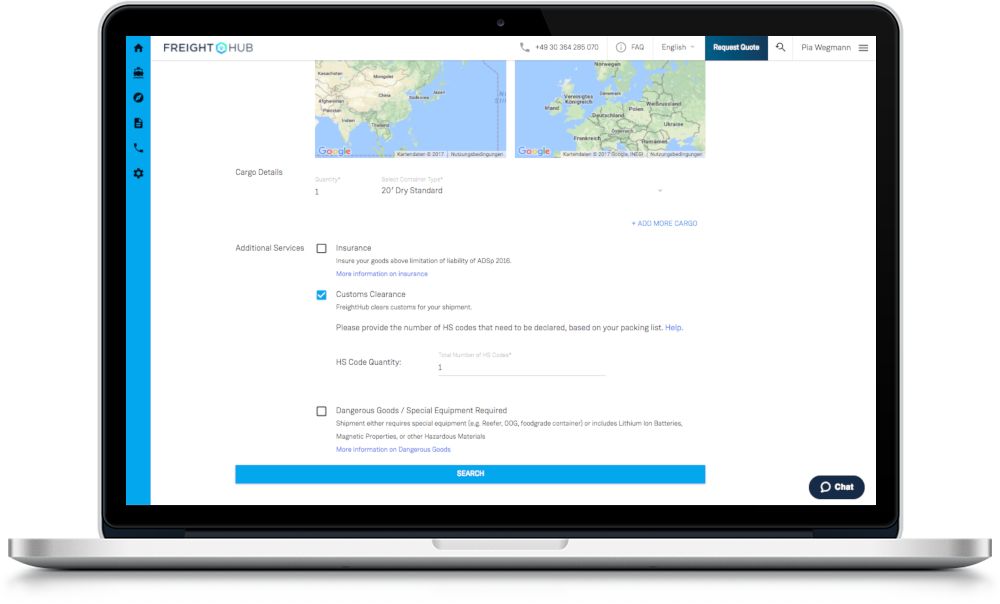This screenshot has height=604, width=1000.
Task: Open settings via the gear icon
Action: click(138, 173)
